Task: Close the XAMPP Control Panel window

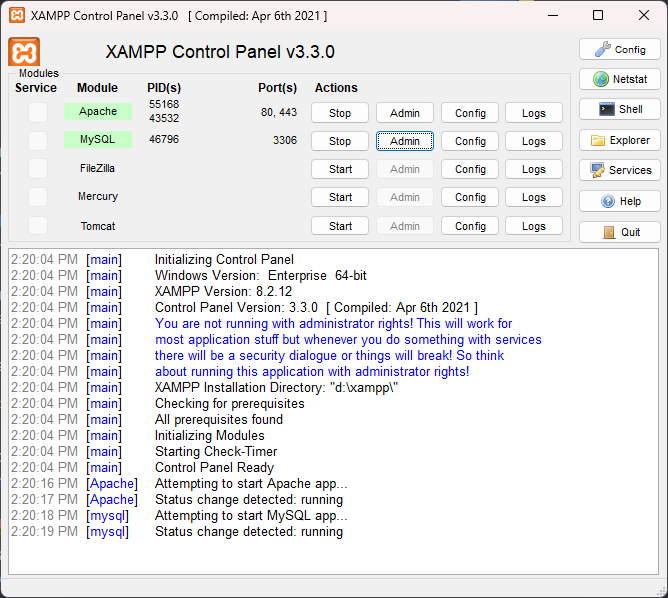Action: 644,16
